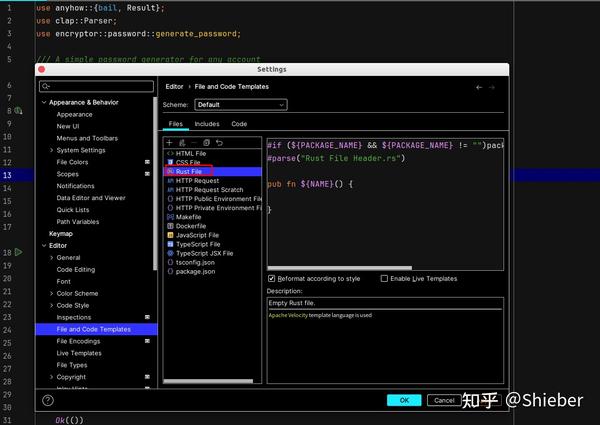
Task: Select HTTP Public Environment File template
Action: tap(213, 199)
